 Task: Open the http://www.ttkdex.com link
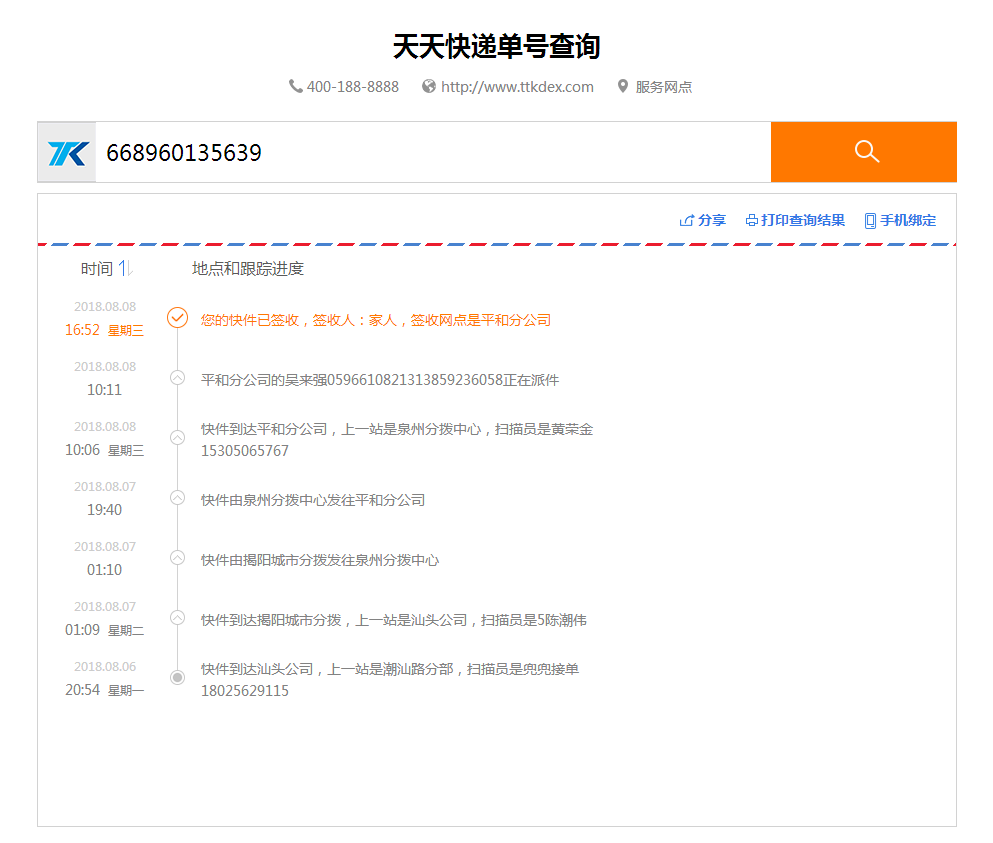(517, 87)
